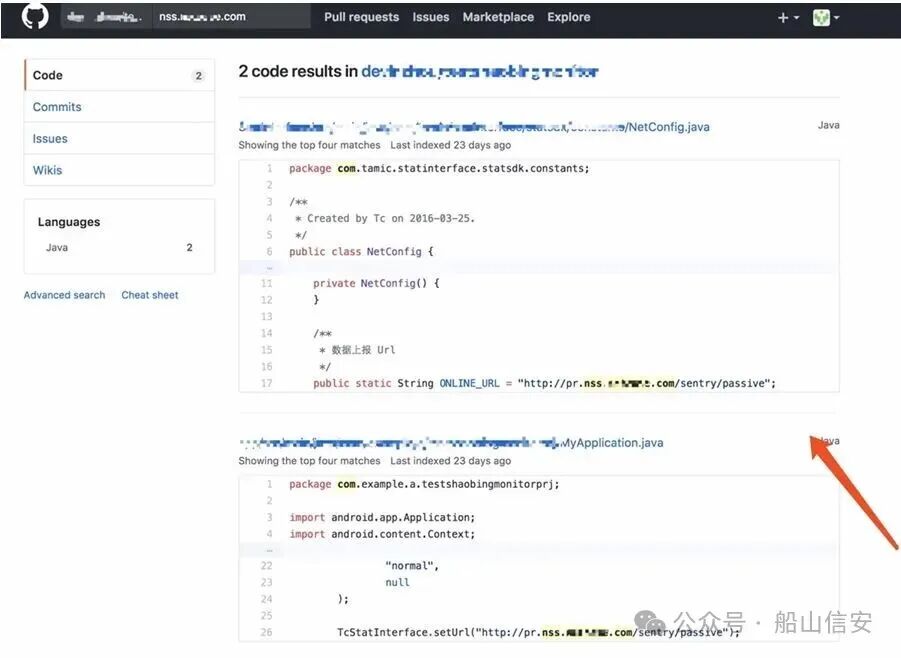901x658 pixels.
Task: Click the Java label on the first result
Action: click(828, 125)
